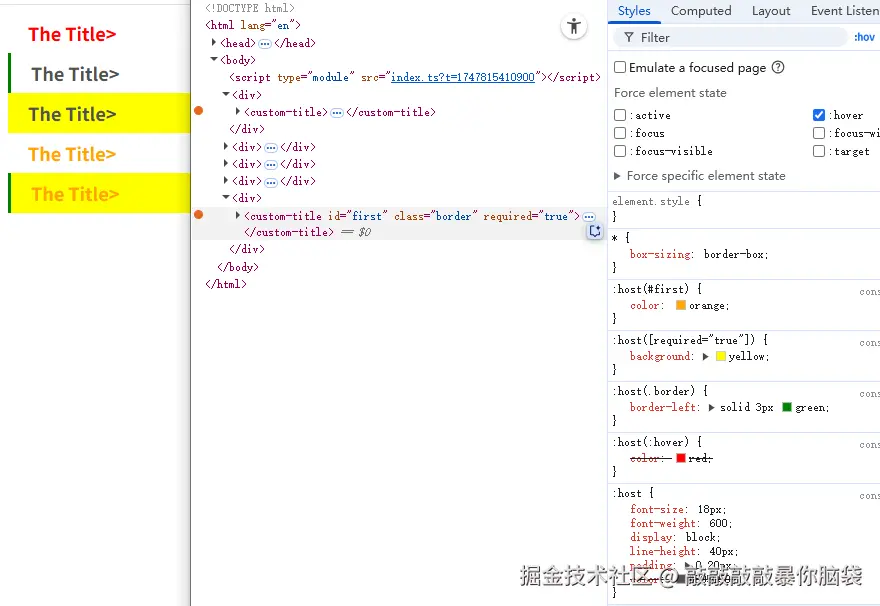This screenshot has height=606, width=880.
Task: Expand the custom-title id=first node arrow
Action: point(238,215)
